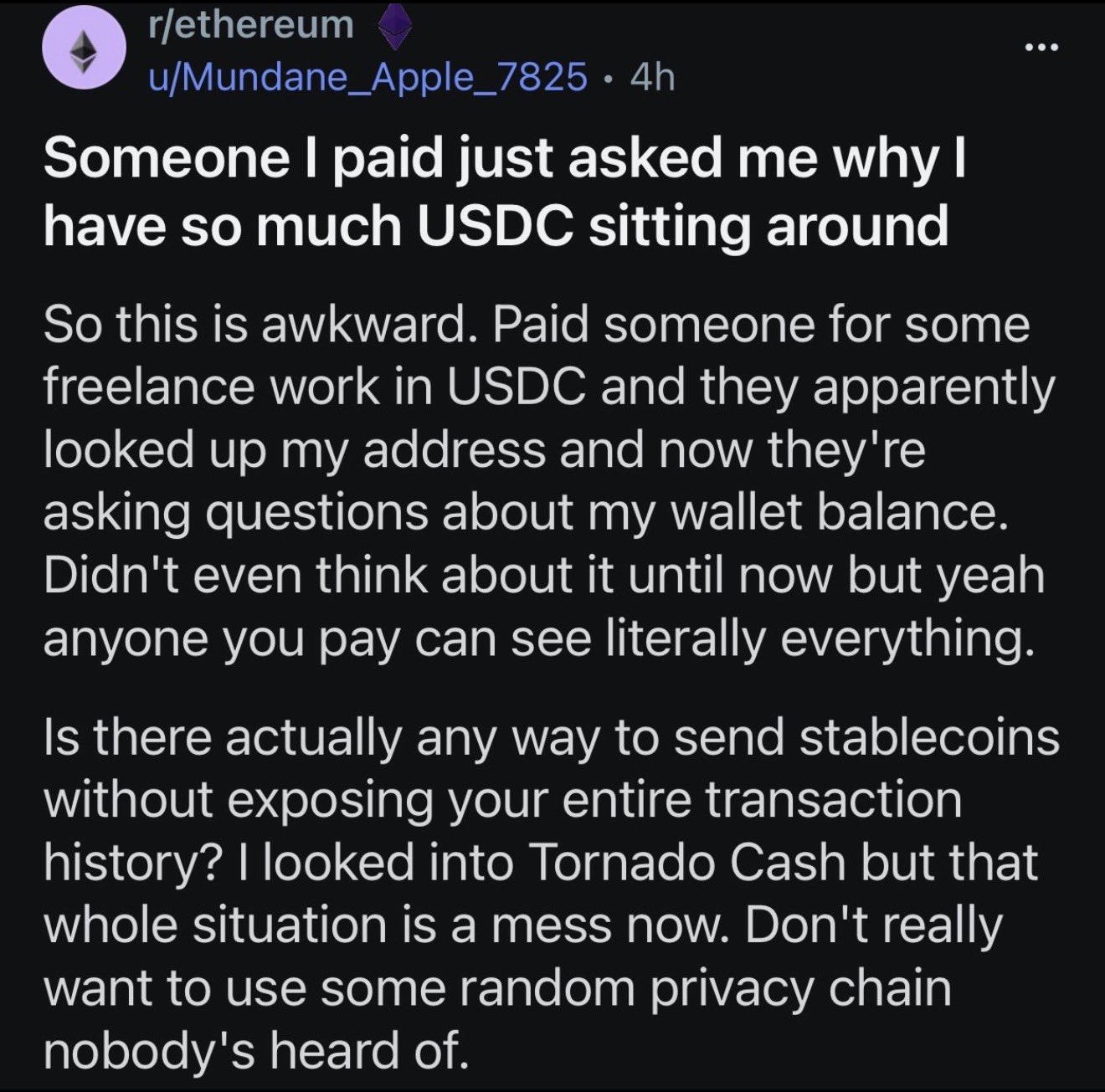1105x1092 pixels.
Task: Open the r/ethereum community link
Action: click(x=250, y=25)
